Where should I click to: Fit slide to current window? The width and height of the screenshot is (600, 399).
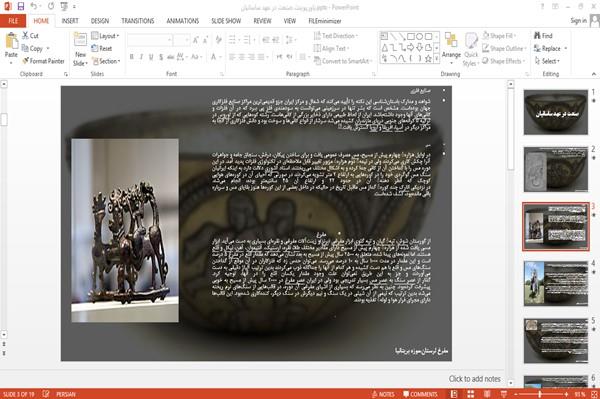pos(594,394)
